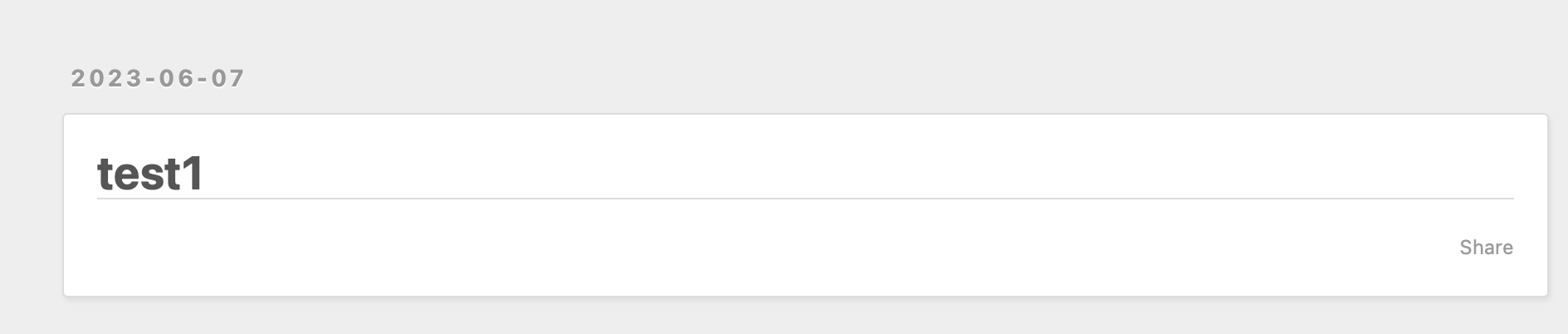Focus the test1 heading text
Screen dimensions: 1568x334
point(150,174)
